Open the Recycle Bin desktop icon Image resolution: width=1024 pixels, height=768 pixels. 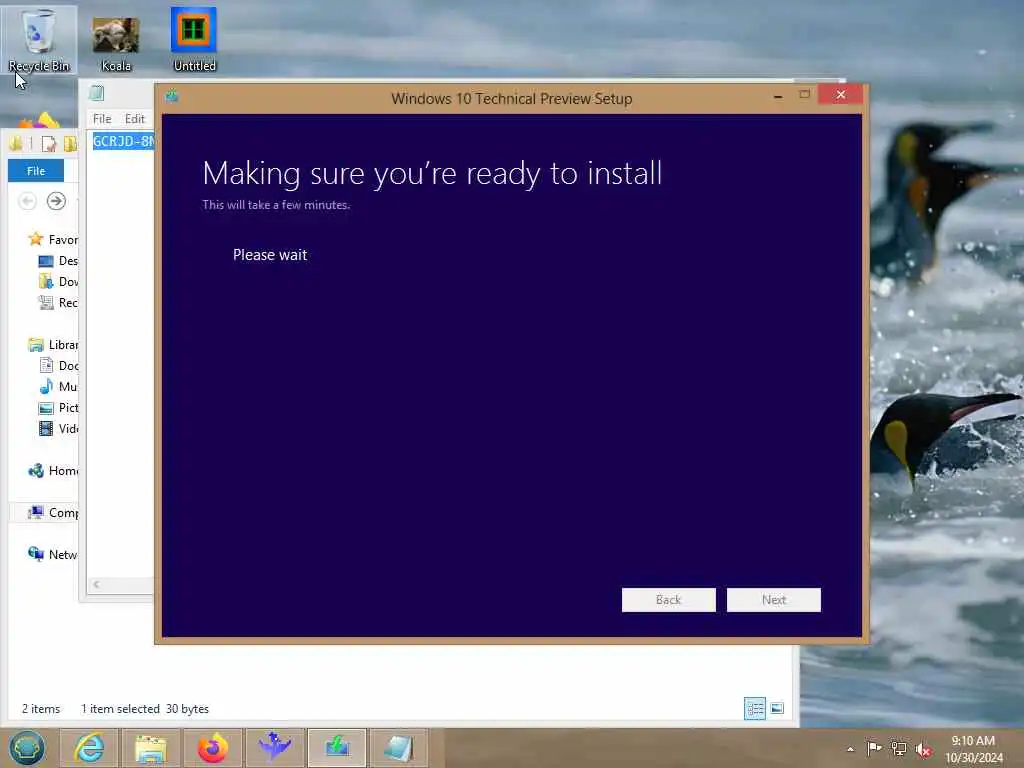[39, 39]
